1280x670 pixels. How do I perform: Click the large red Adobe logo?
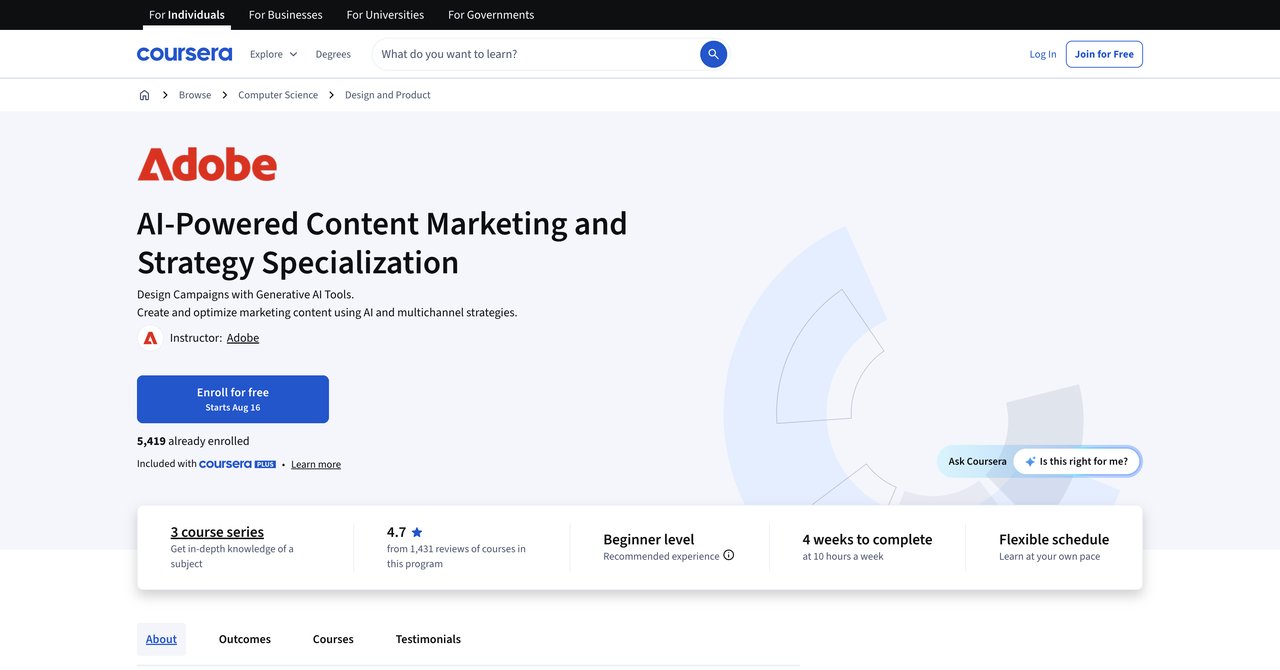coord(207,164)
